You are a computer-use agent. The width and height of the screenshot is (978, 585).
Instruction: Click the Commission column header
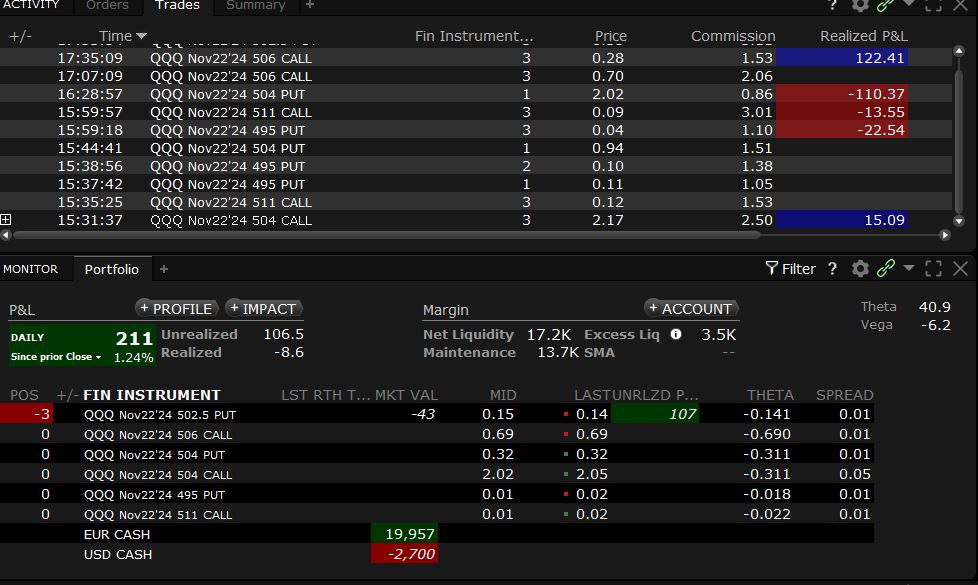pos(733,36)
